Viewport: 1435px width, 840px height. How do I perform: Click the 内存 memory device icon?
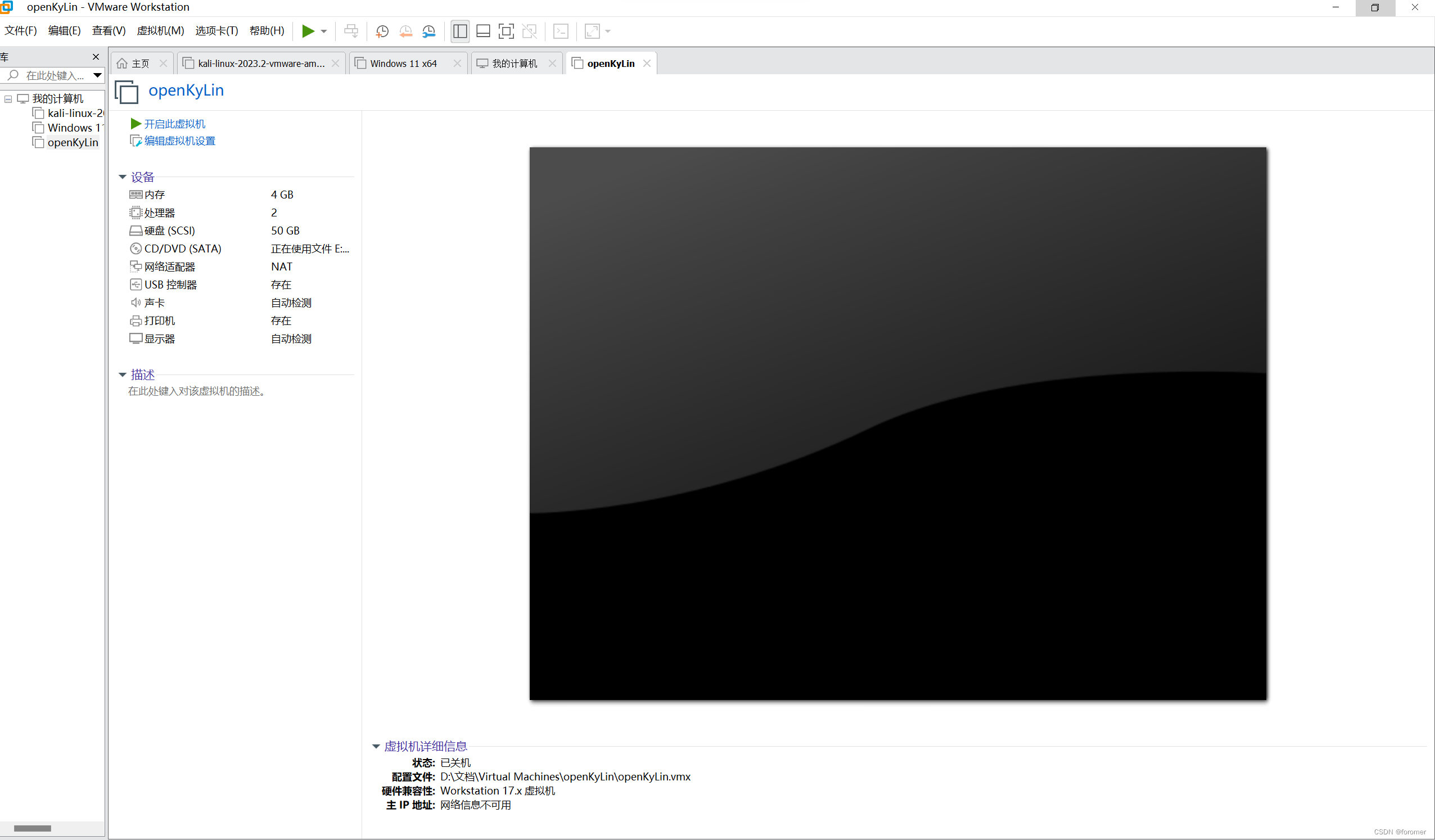coord(136,194)
